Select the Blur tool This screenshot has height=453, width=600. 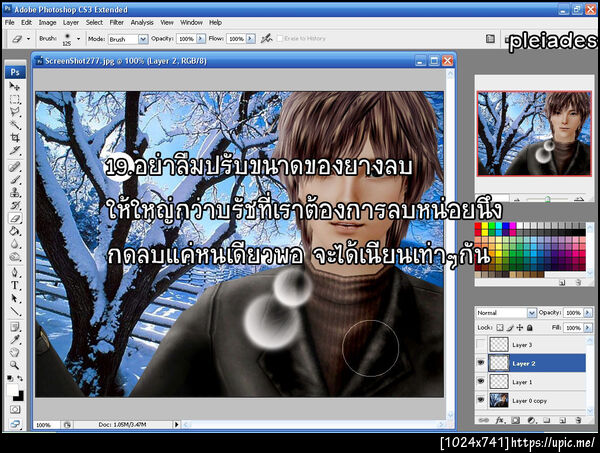[15, 244]
